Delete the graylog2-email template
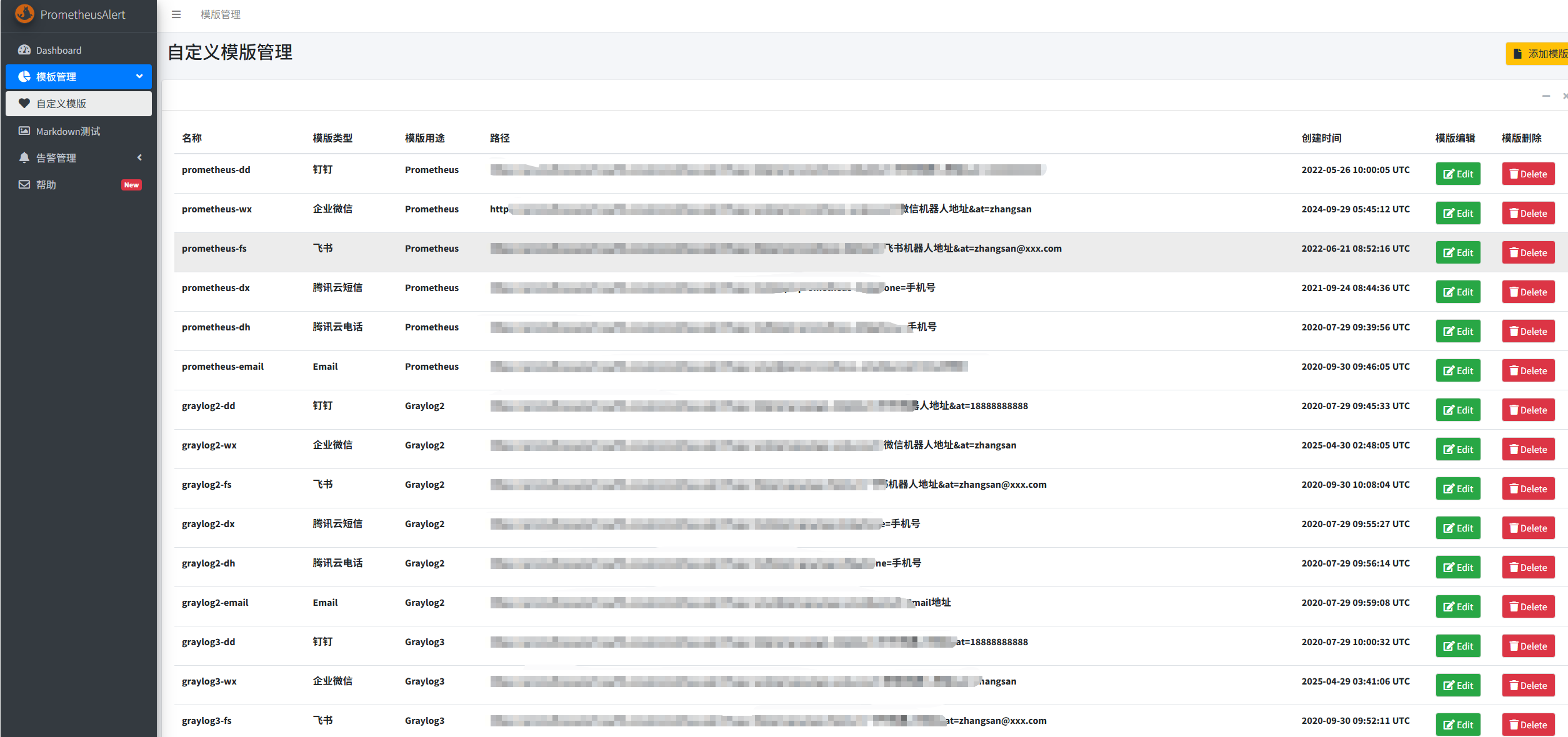This screenshot has width=1568, height=737. coord(1529,607)
